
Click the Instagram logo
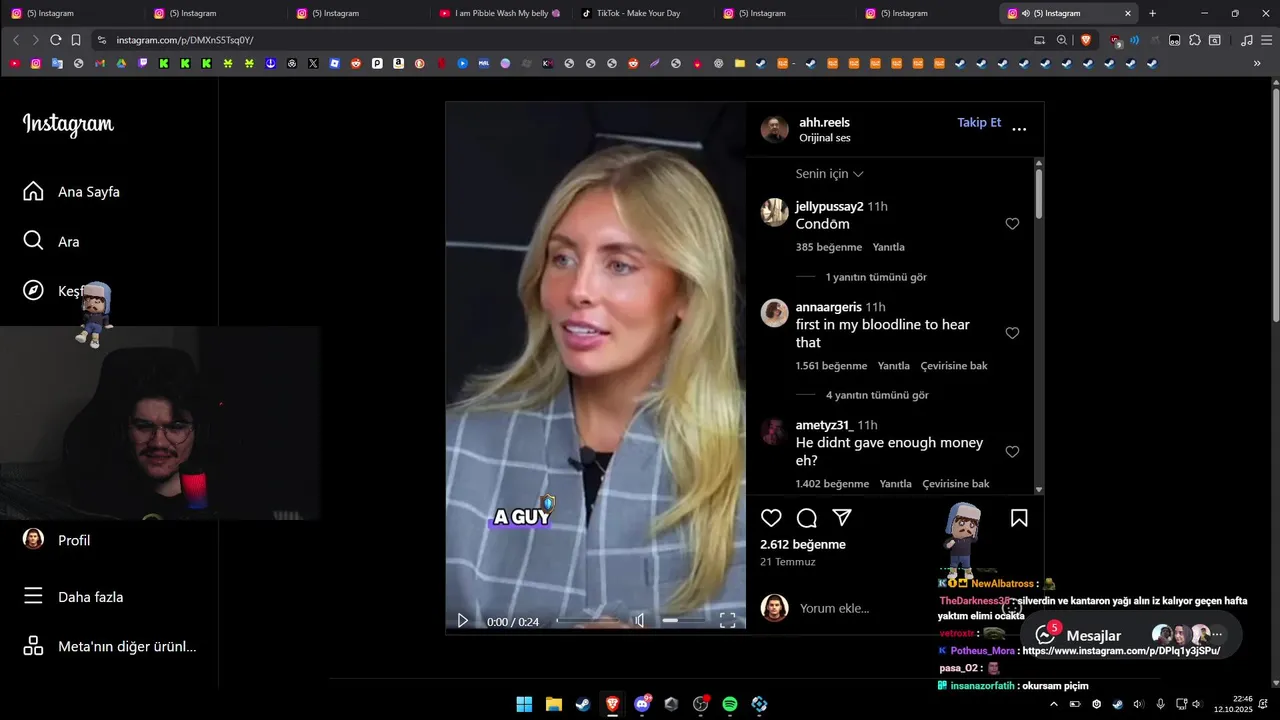pos(68,124)
